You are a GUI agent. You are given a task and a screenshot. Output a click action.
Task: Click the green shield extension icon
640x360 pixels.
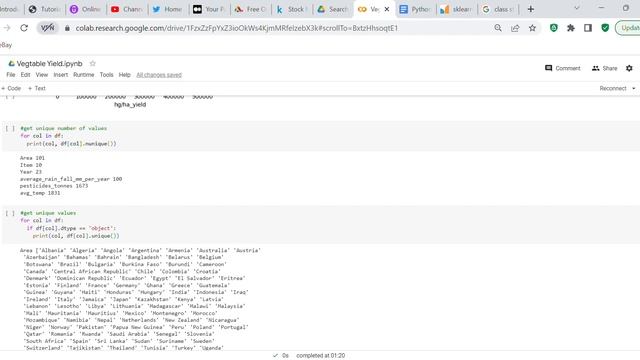(x=605, y=28)
